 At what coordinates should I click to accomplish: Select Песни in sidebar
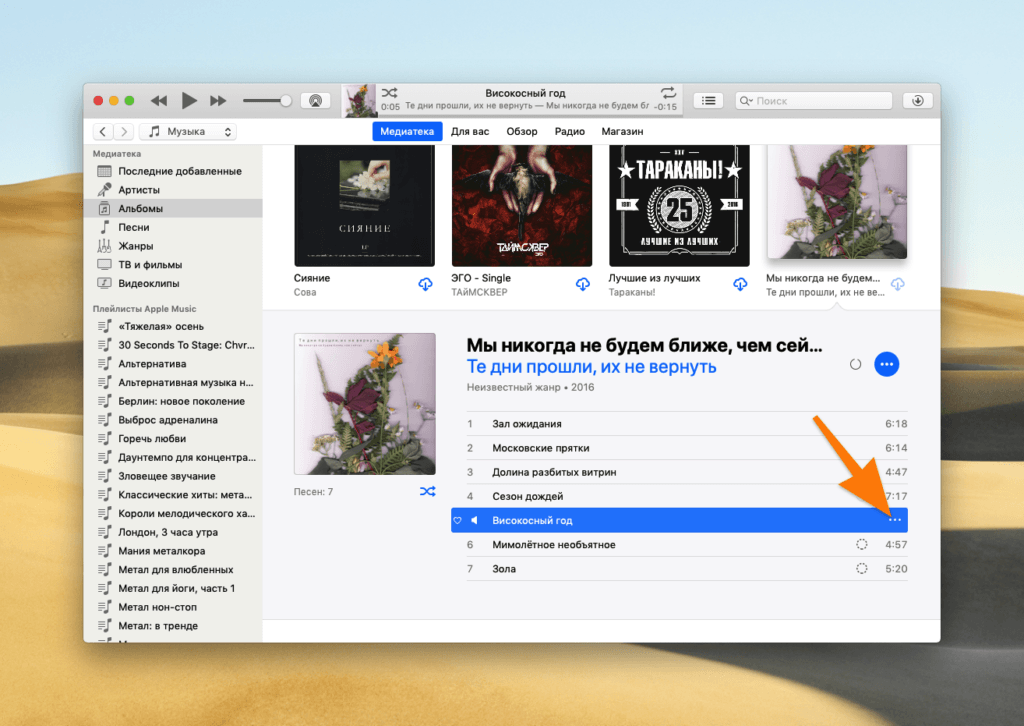coord(173,227)
